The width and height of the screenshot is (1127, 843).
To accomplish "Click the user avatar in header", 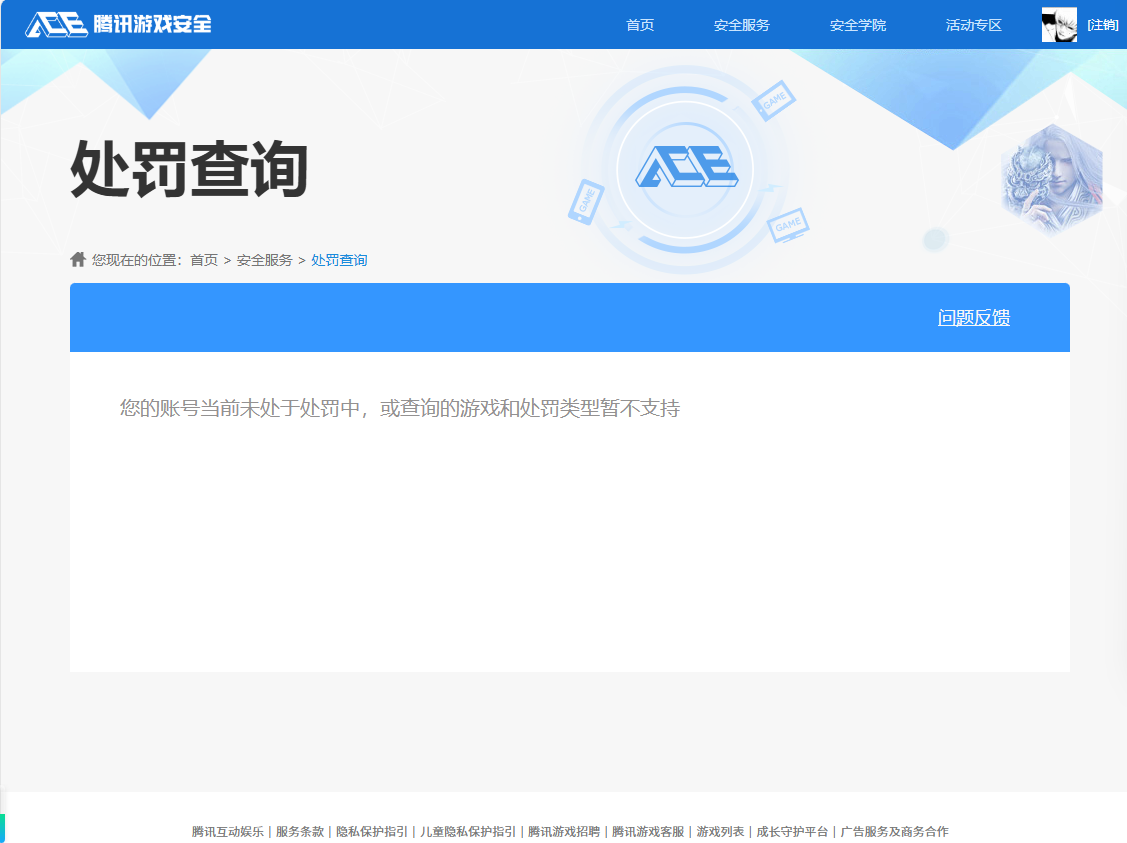I will [x=1059, y=25].
